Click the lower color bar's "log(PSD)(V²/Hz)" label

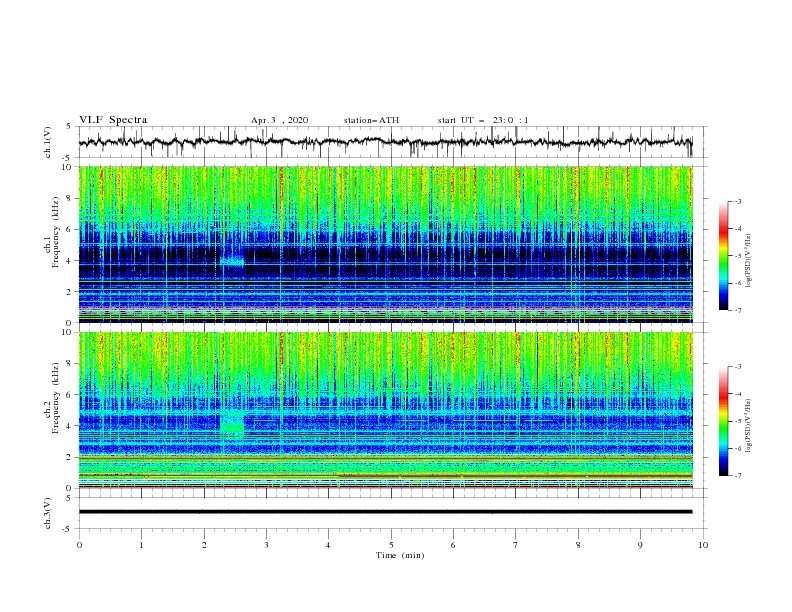click(x=748, y=426)
